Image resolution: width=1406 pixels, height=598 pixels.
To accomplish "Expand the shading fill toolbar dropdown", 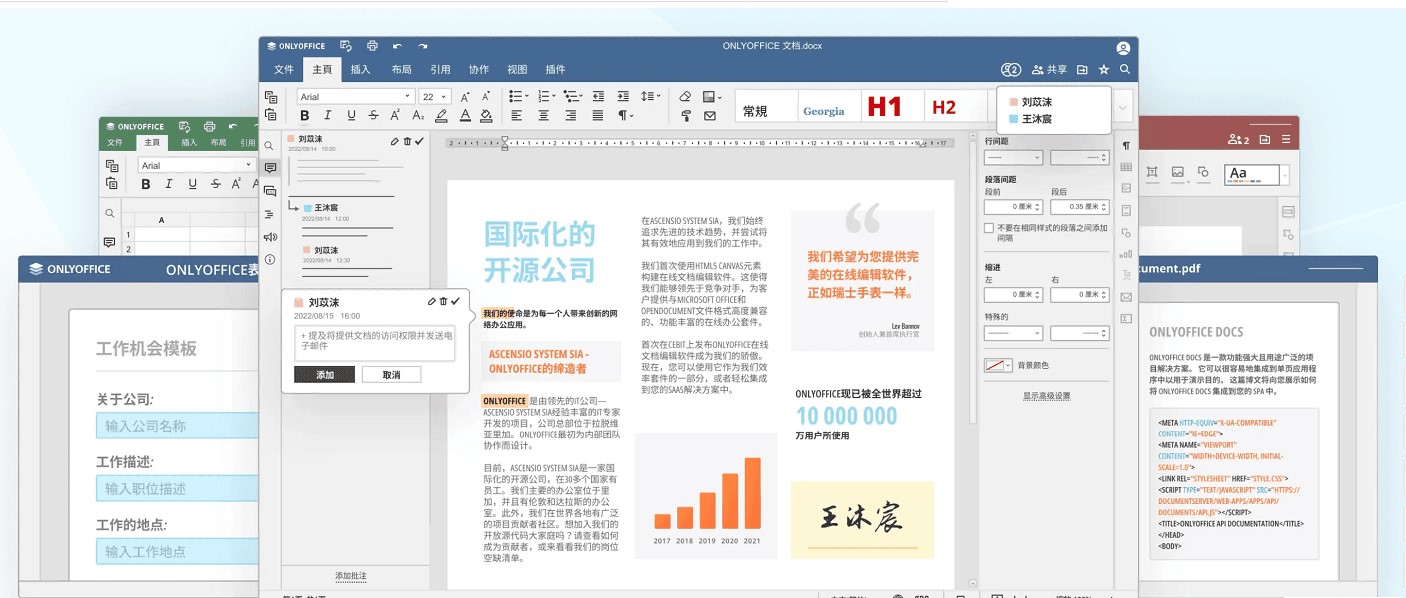I will point(721,97).
